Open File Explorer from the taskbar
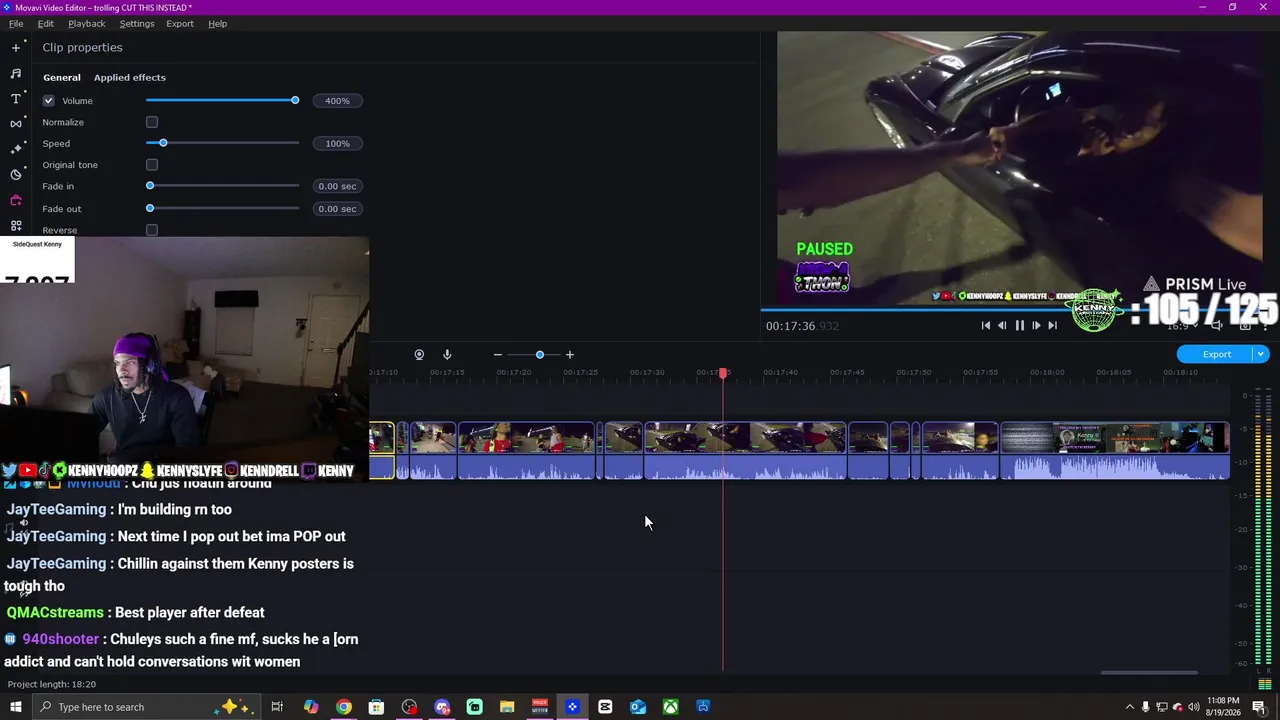Image resolution: width=1280 pixels, height=720 pixels. point(507,707)
